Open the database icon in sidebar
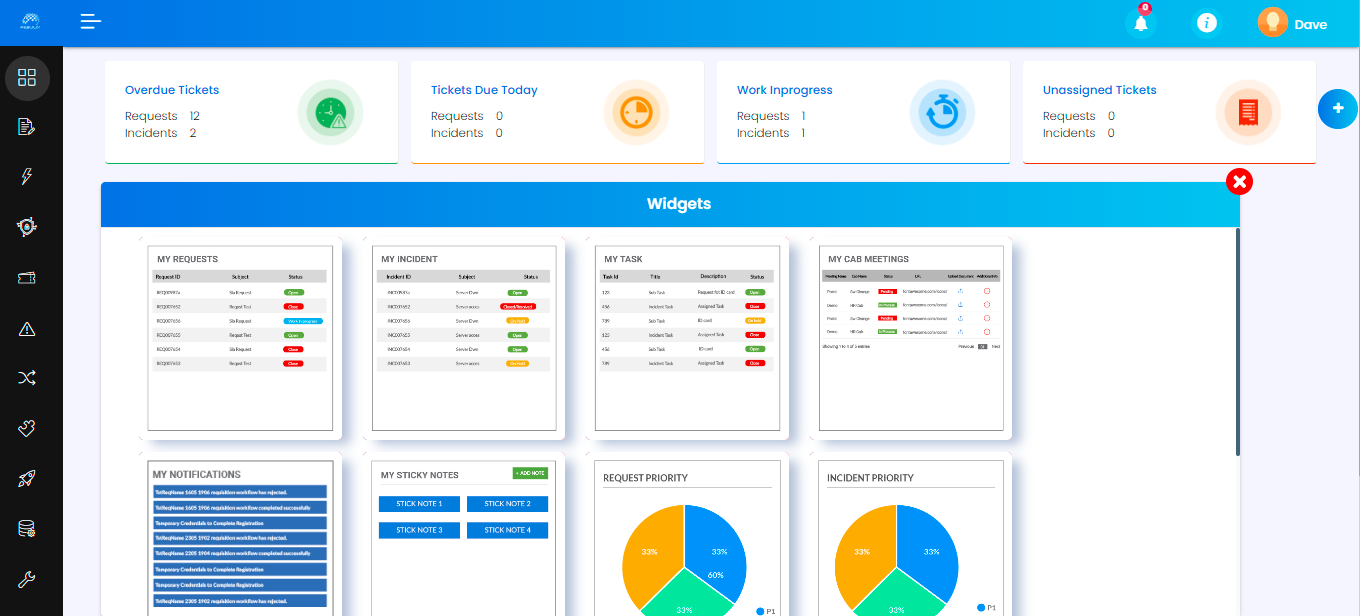1360x616 pixels. (x=27, y=529)
